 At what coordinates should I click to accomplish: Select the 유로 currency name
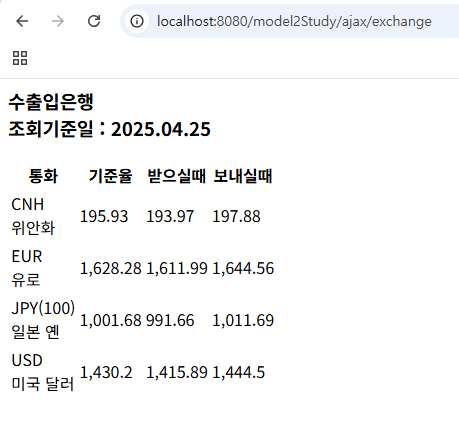(x=26, y=280)
